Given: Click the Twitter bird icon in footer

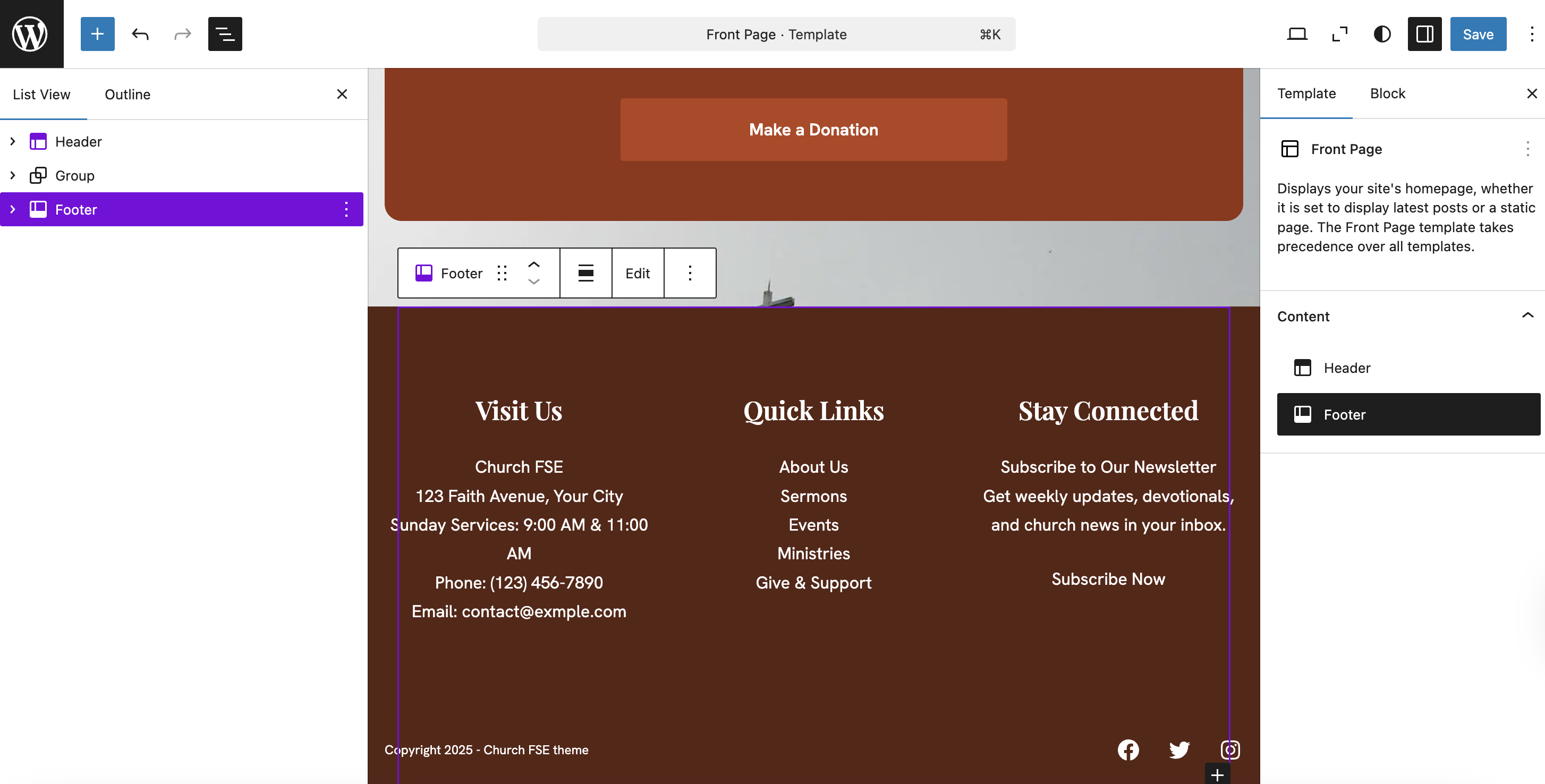Looking at the screenshot, I should point(1179,750).
